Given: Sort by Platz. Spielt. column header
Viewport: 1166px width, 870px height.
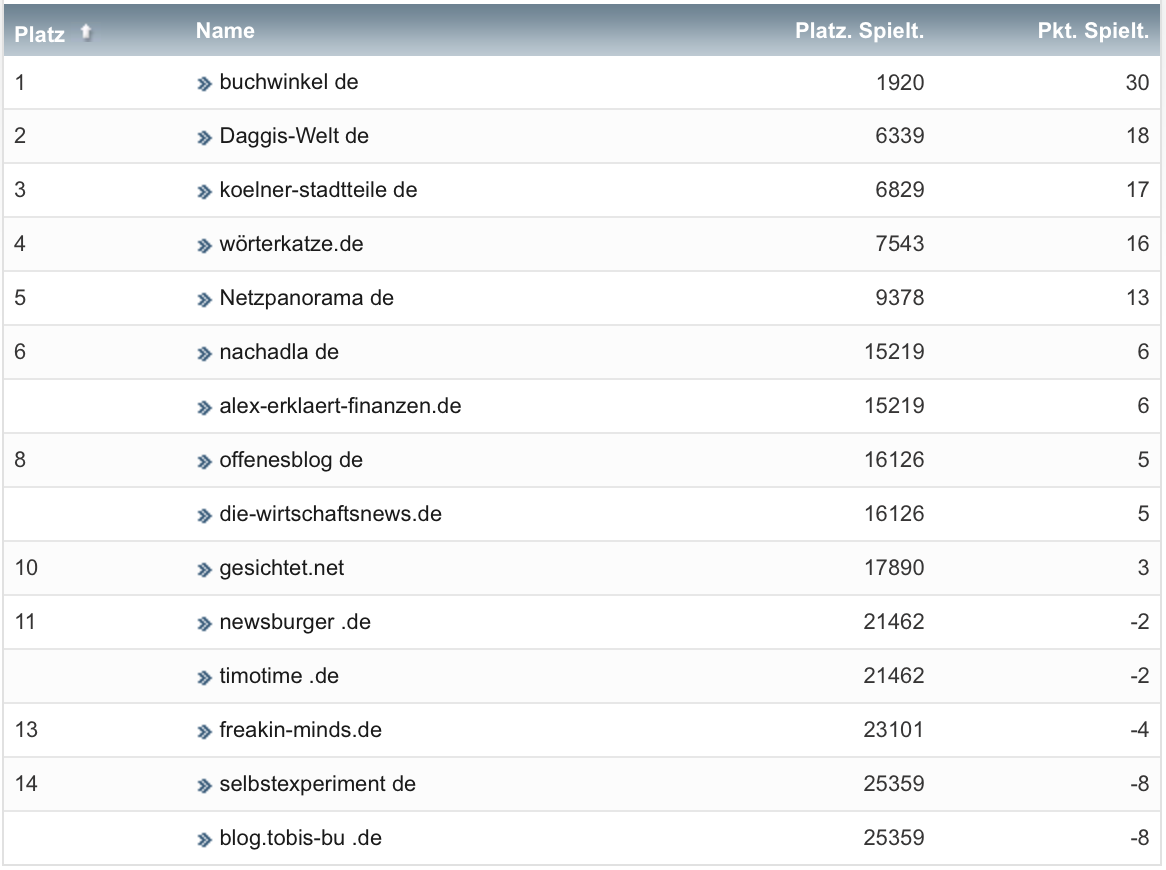Looking at the screenshot, I should [859, 31].
